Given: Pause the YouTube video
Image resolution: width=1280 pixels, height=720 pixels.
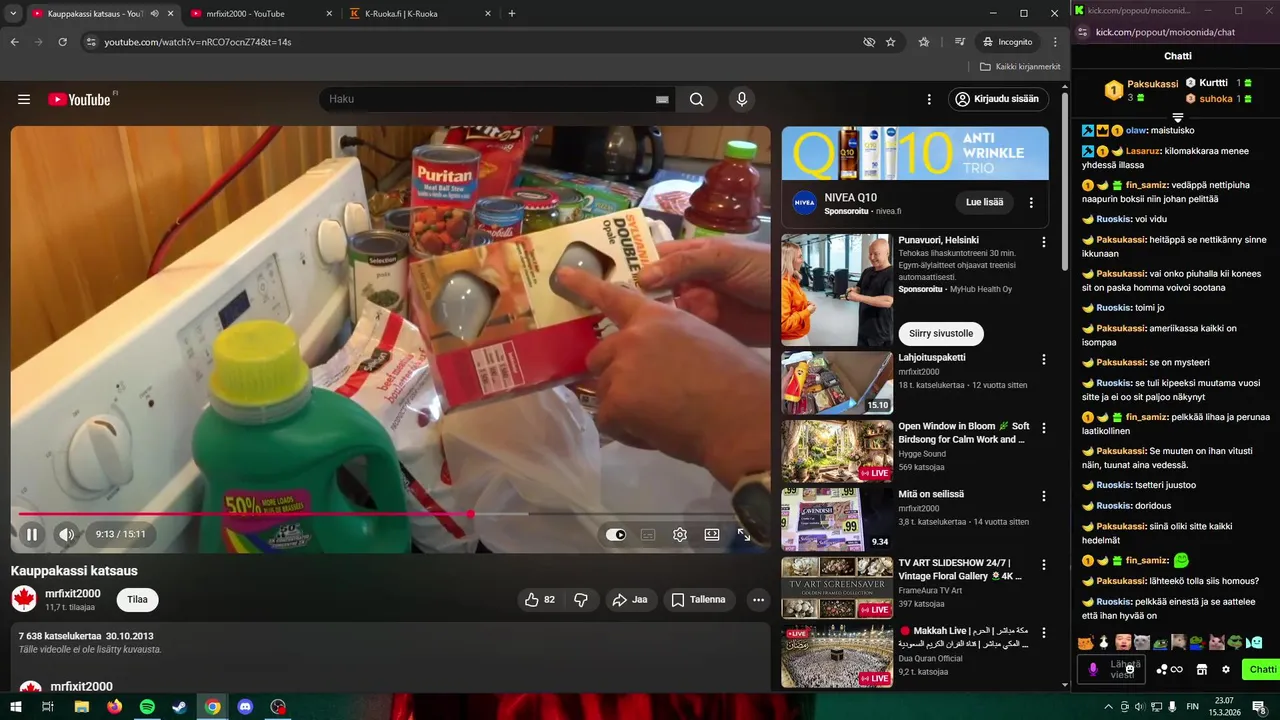Looking at the screenshot, I should coord(32,535).
